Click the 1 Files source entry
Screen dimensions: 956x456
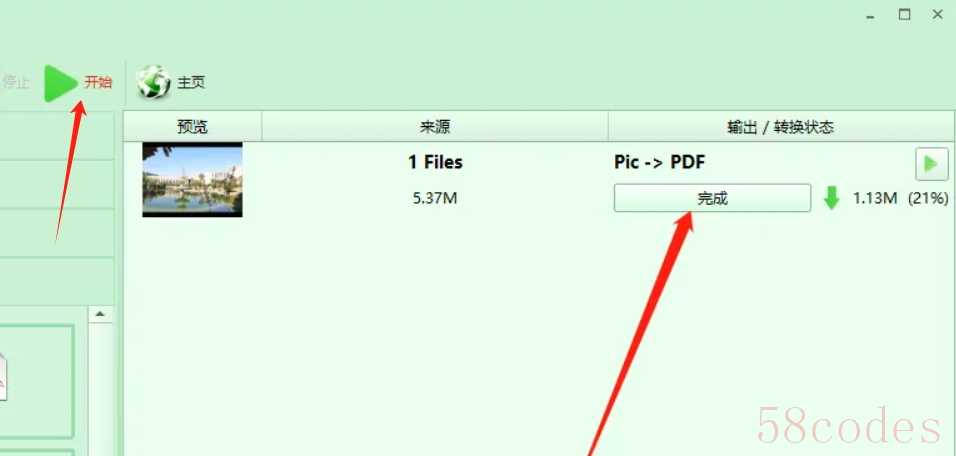tap(435, 162)
